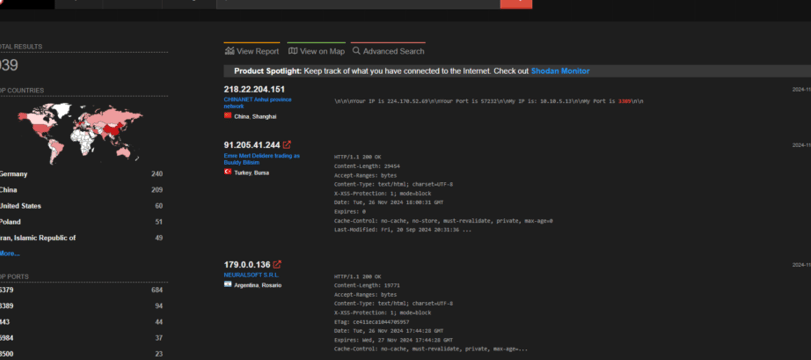Select the top port row with count 684
811x360 pixels.
point(81,290)
